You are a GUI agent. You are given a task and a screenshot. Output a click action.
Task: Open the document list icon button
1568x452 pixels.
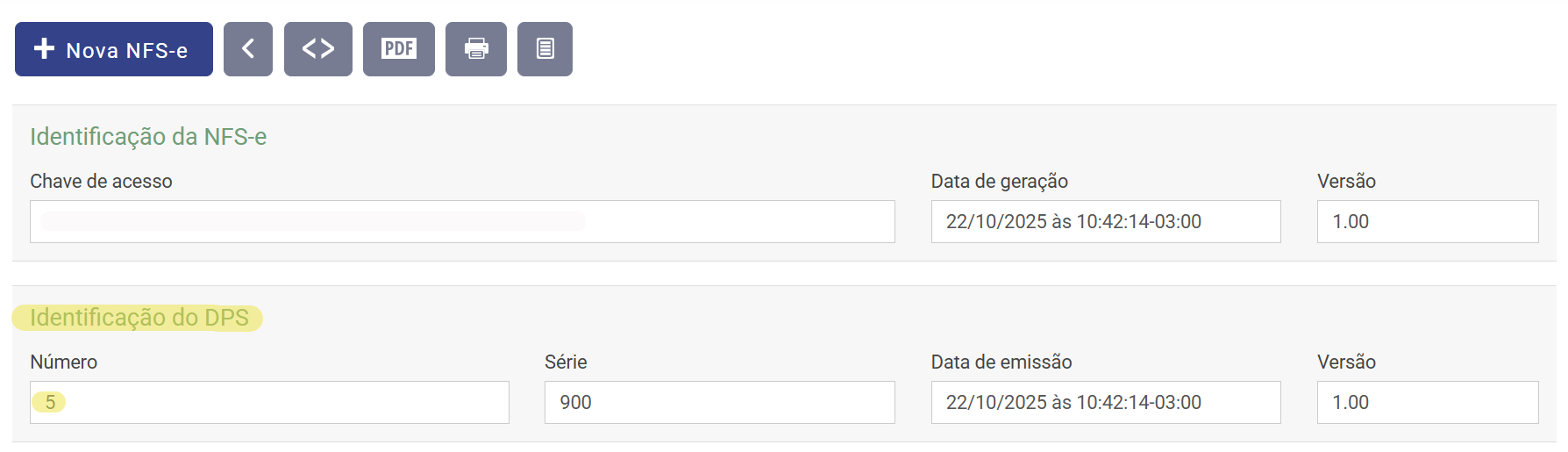(x=545, y=49)
